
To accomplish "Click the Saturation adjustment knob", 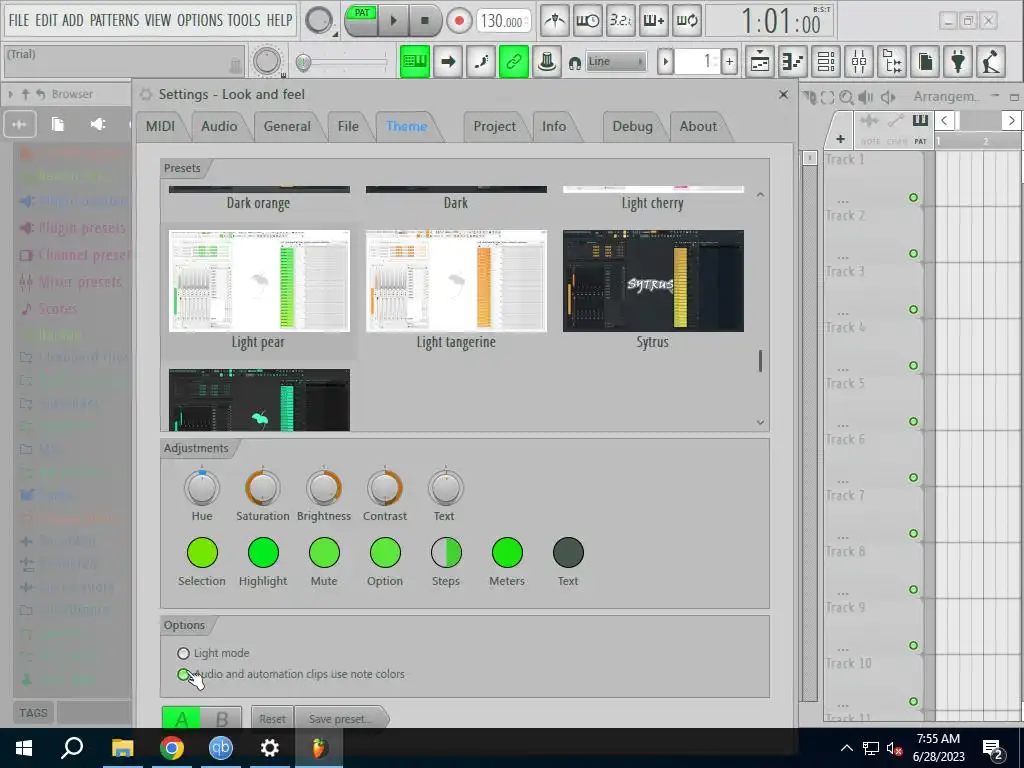I will [x=263, y=488].
